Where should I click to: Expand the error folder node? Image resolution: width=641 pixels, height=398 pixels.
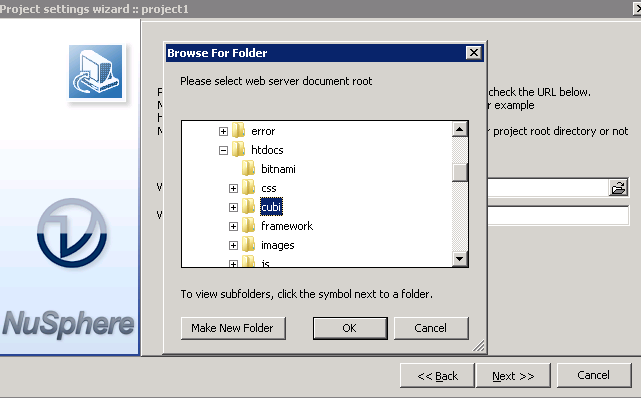[223, 132]
